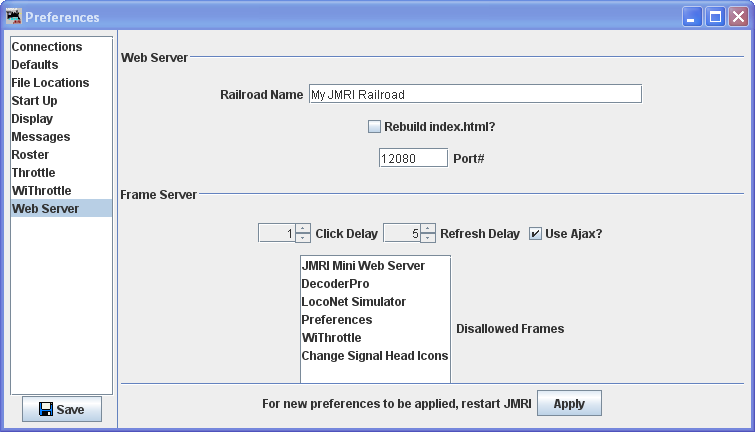Screen dimensions: 755x432
Task: Go to File Locations preferences
Action: coord(61,82)
